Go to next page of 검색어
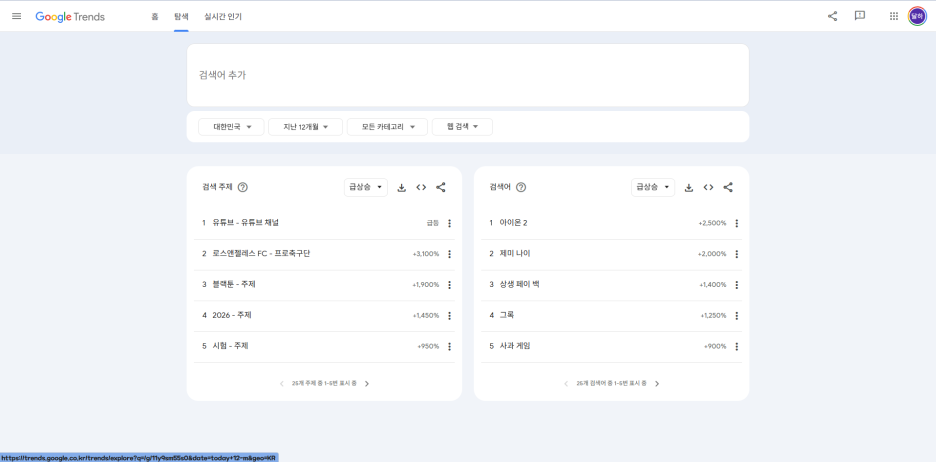Screen dimensions: 936x462 (657, 384)
